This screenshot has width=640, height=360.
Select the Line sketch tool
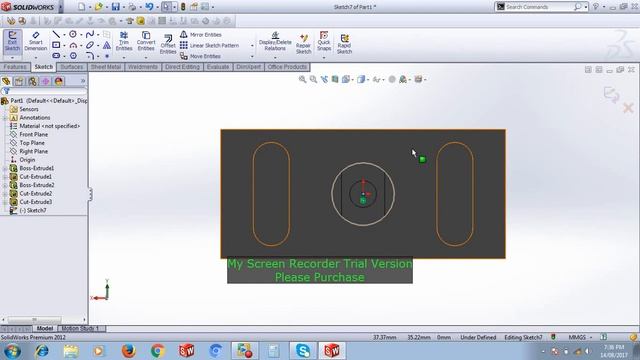click(56, 34)
